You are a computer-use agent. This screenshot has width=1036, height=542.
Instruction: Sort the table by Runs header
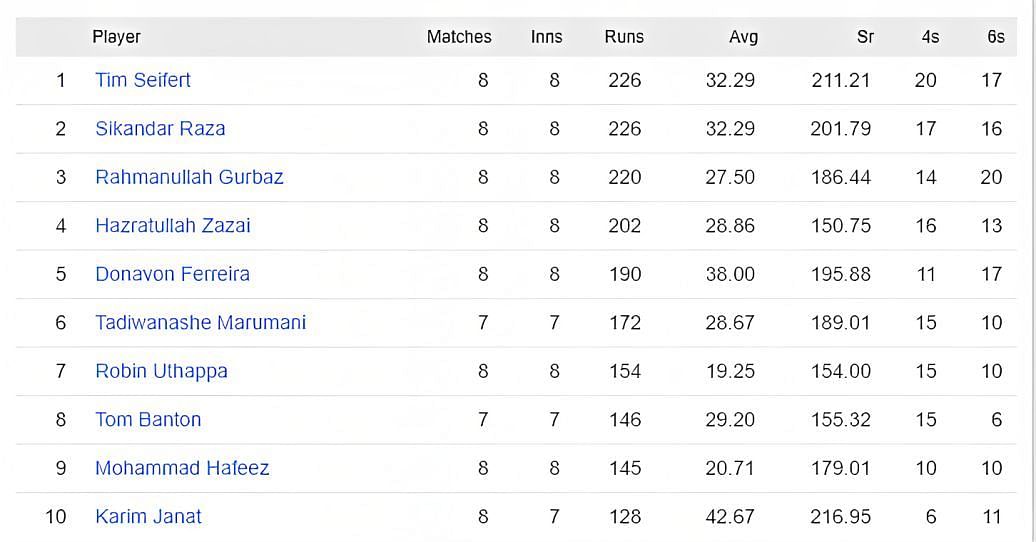point(624,37)
